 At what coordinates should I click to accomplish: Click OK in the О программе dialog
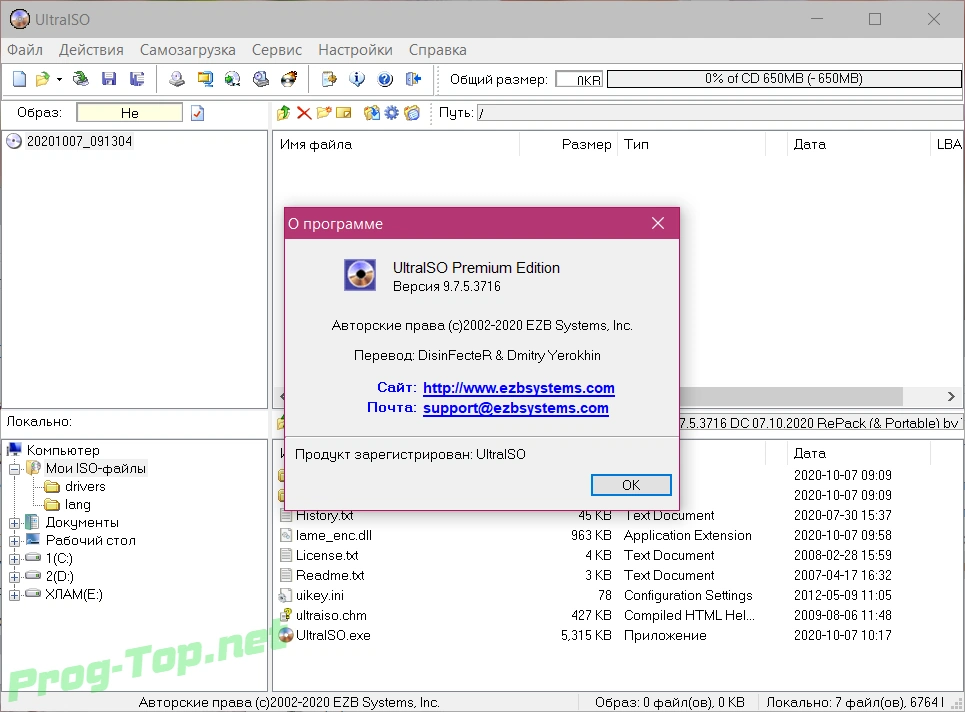(x=631, y=485)
